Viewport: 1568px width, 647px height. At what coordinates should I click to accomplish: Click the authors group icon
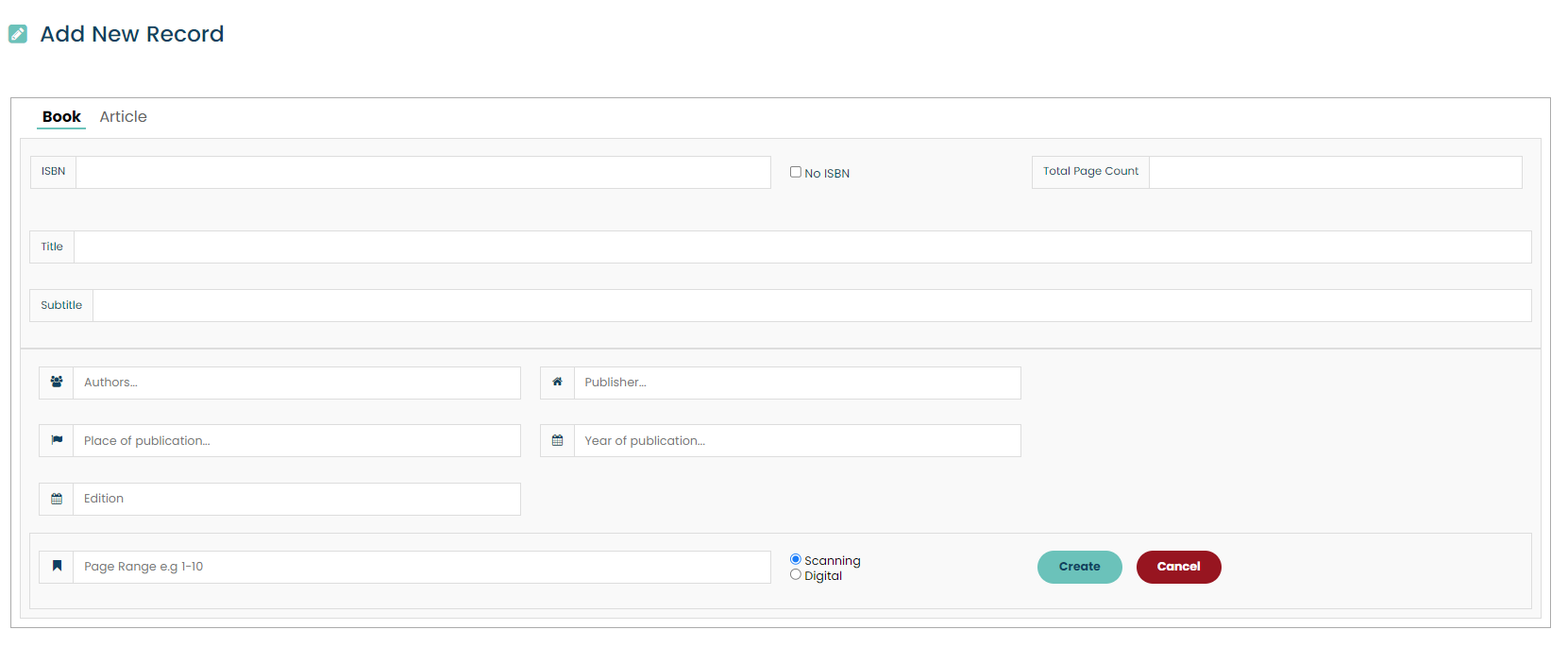point(57,383)
